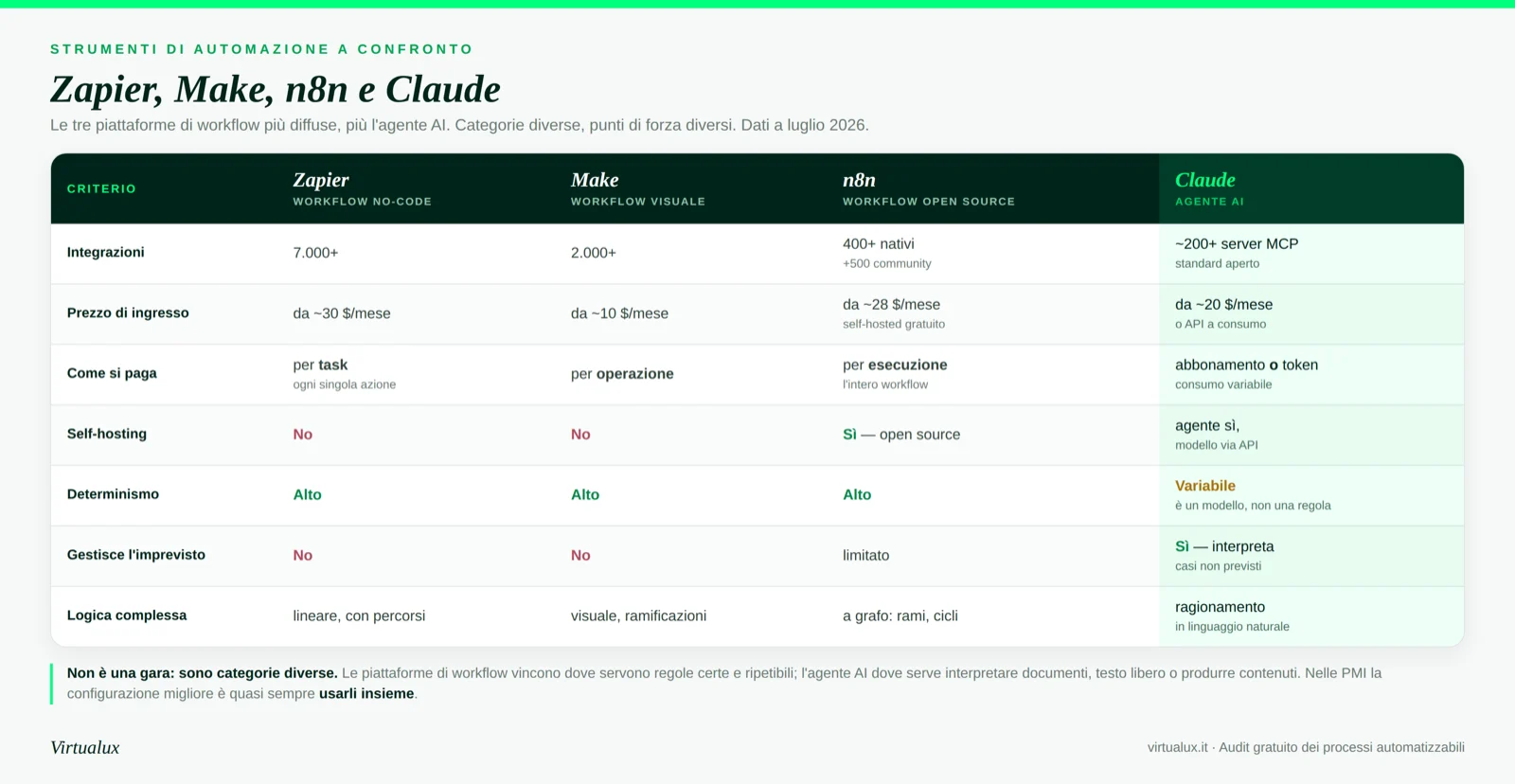The image size is (1515, 784).
Task: Click the 'Prezzo di ingresso' row label
Action: click(x=128, y=312)
